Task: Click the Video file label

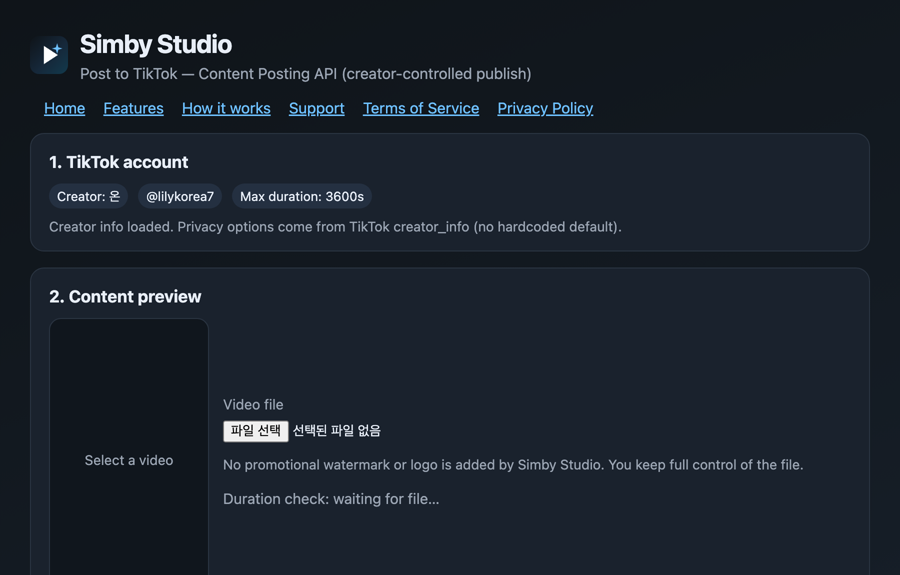Action: [x=253, y=405]
